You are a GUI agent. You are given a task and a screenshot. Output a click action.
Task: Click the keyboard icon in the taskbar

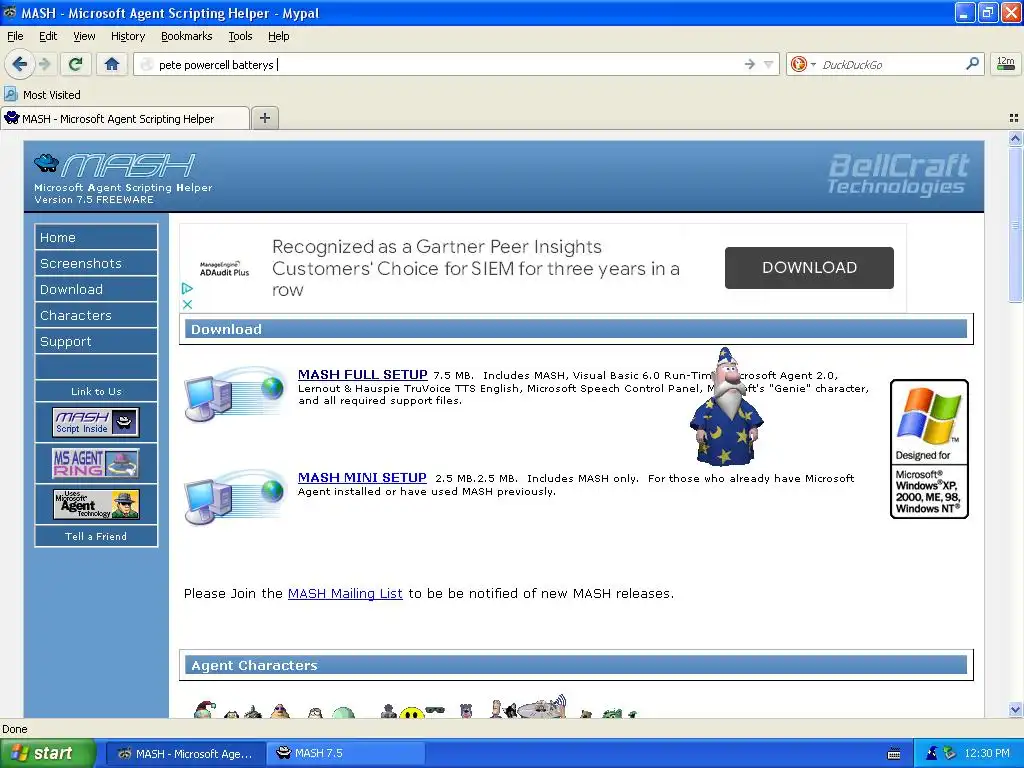pos(894,754)
